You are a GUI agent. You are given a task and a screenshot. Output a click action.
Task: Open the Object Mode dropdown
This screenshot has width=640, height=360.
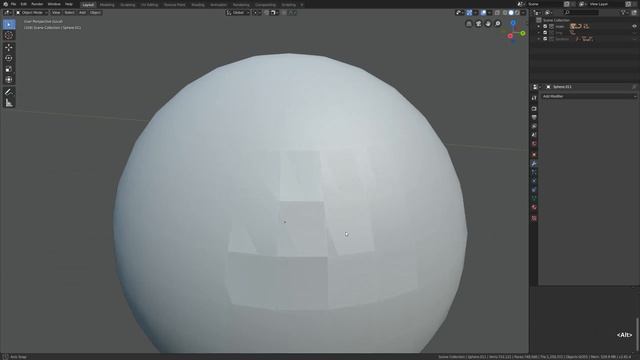(32, 13)
